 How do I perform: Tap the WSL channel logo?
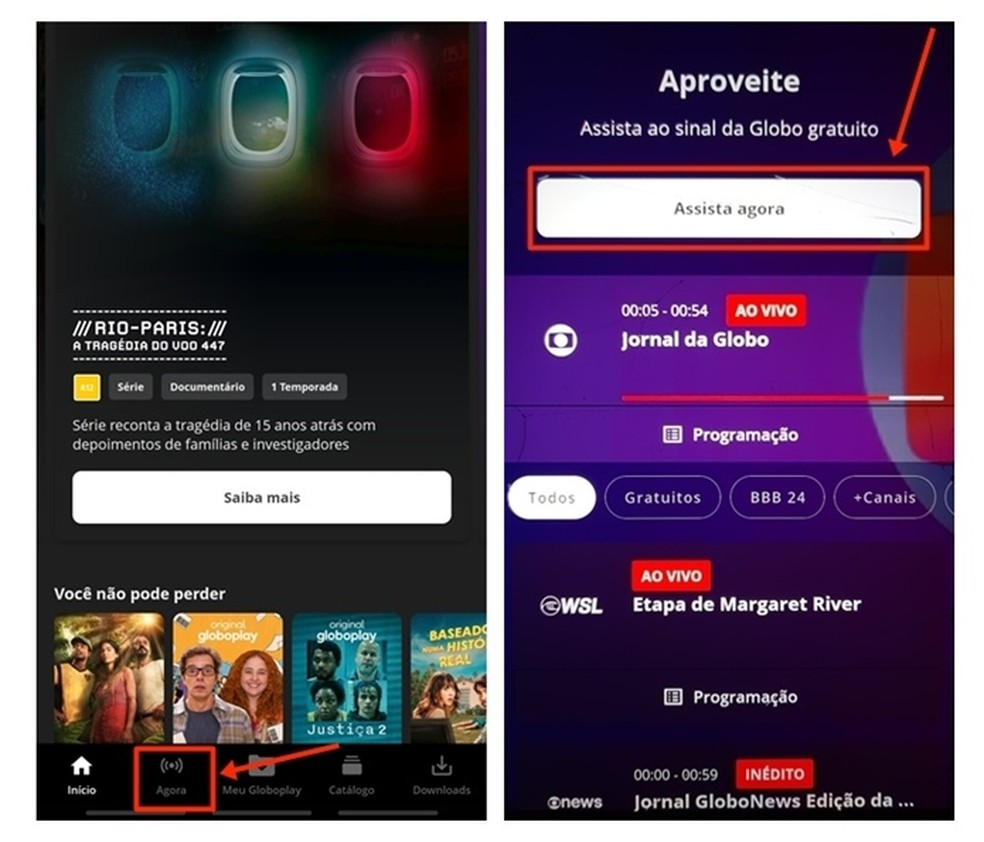point(571,606)
